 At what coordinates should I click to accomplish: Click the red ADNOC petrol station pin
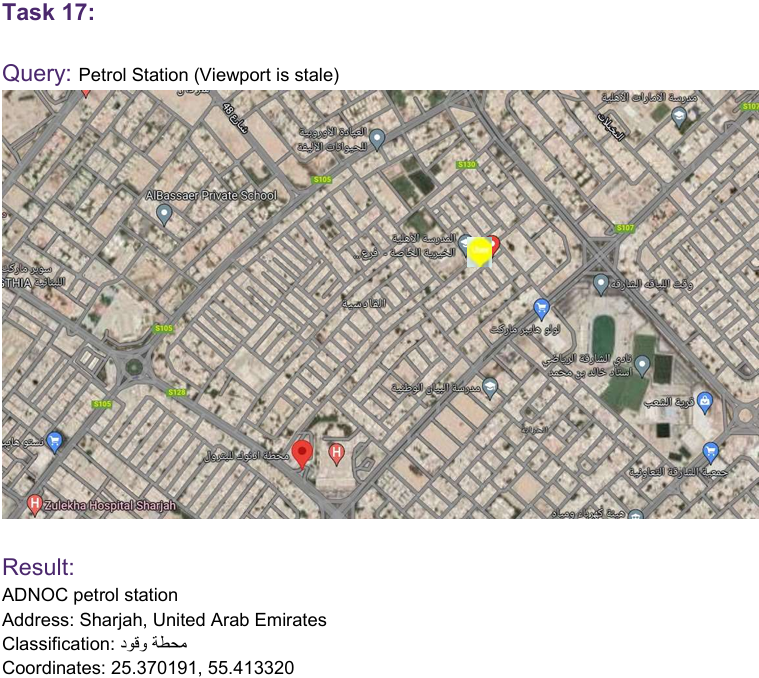303,454
